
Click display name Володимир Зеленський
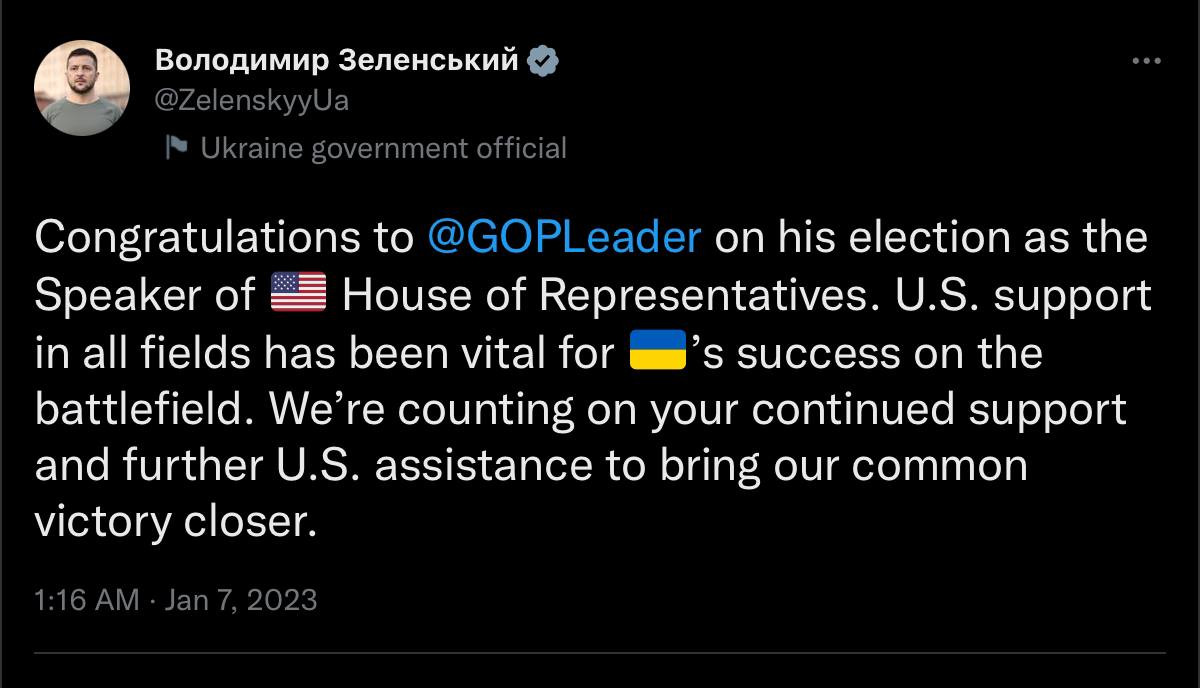337,61
